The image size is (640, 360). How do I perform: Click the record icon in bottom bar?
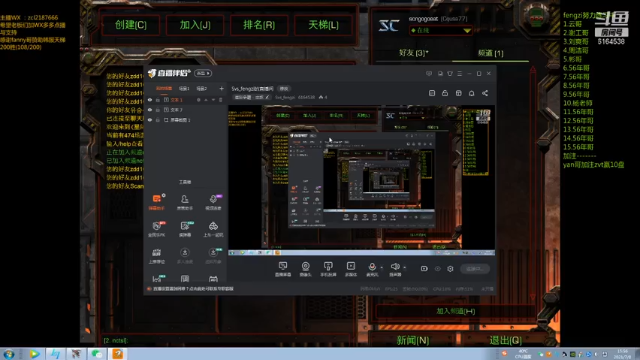pyautogui.click(x=424, y=269)
